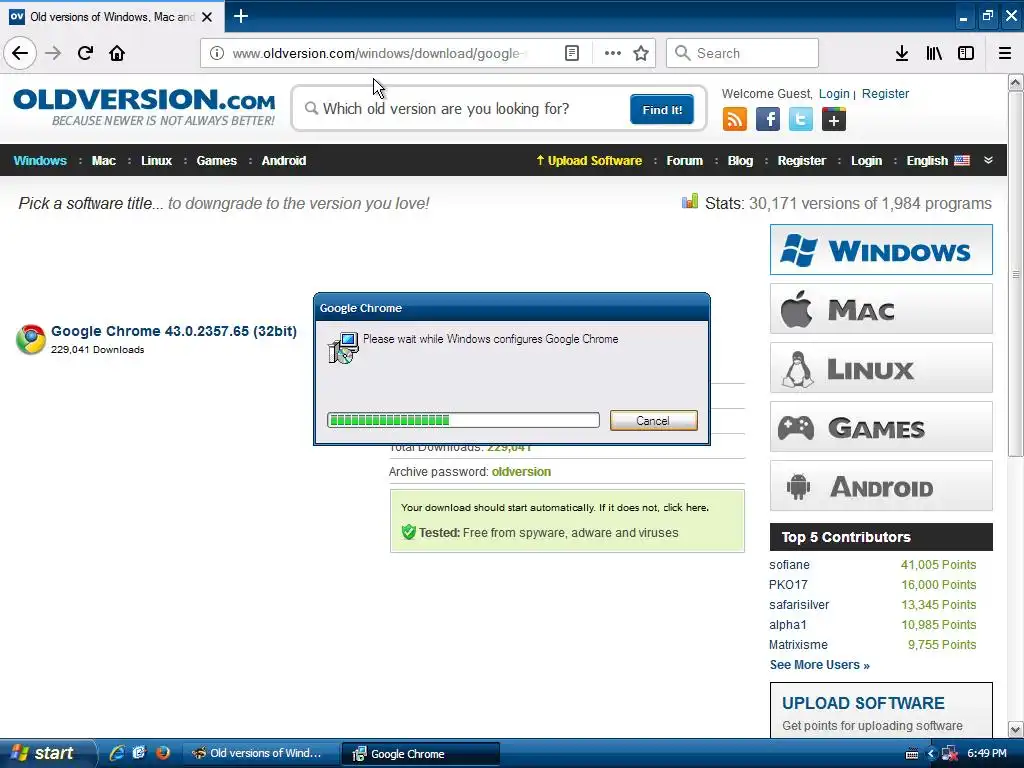This screenshot has width=1024, height=768.
Task: Open the big Mac category banner
Action: (881, 308)
